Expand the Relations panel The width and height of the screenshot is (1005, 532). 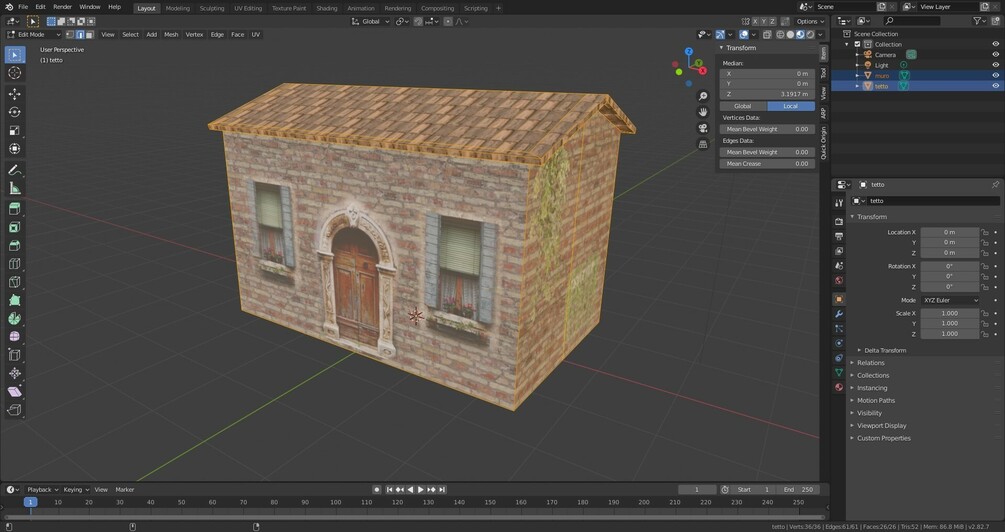coord(870,363)
